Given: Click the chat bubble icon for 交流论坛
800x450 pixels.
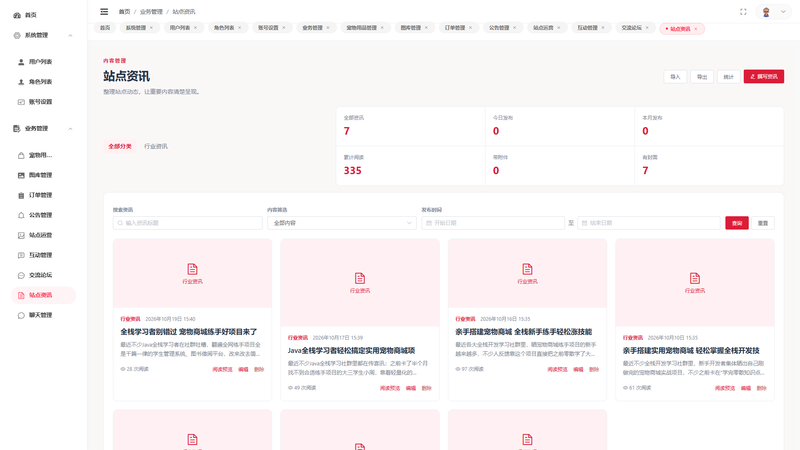Looking at the screenshot, I should 21,276.
